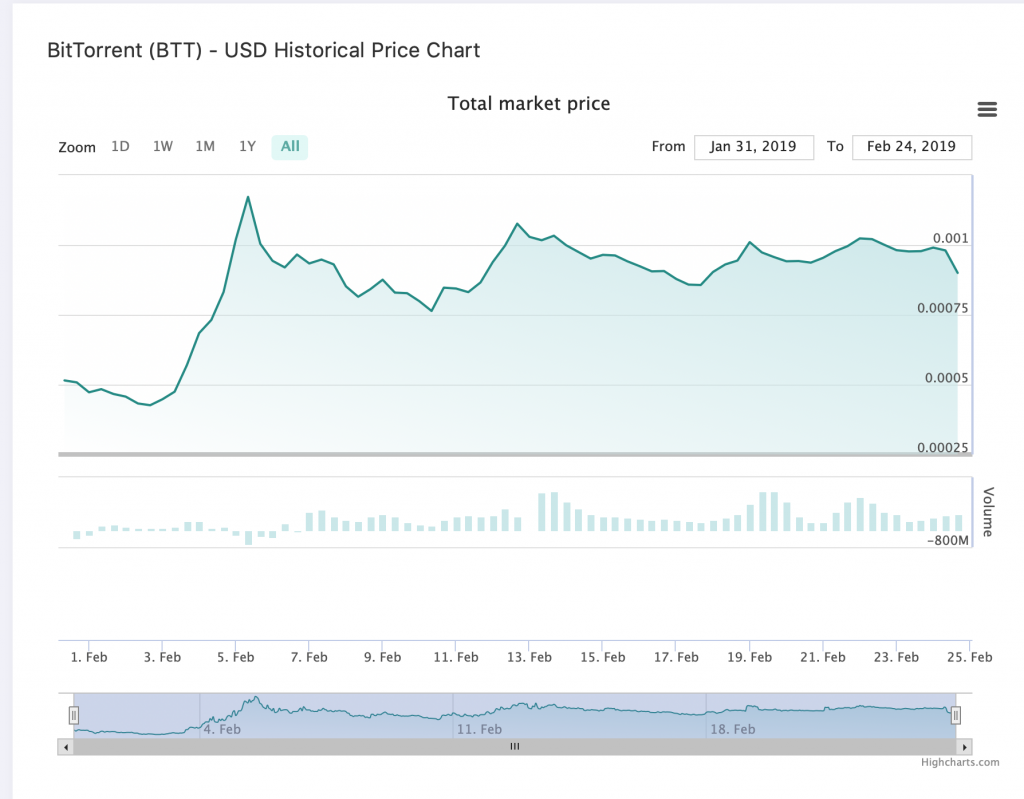The height and width of the screenshot is (799, 1024).
Task: Click the "23. Feb" date axis label
Action: click(x=896, y=657)
